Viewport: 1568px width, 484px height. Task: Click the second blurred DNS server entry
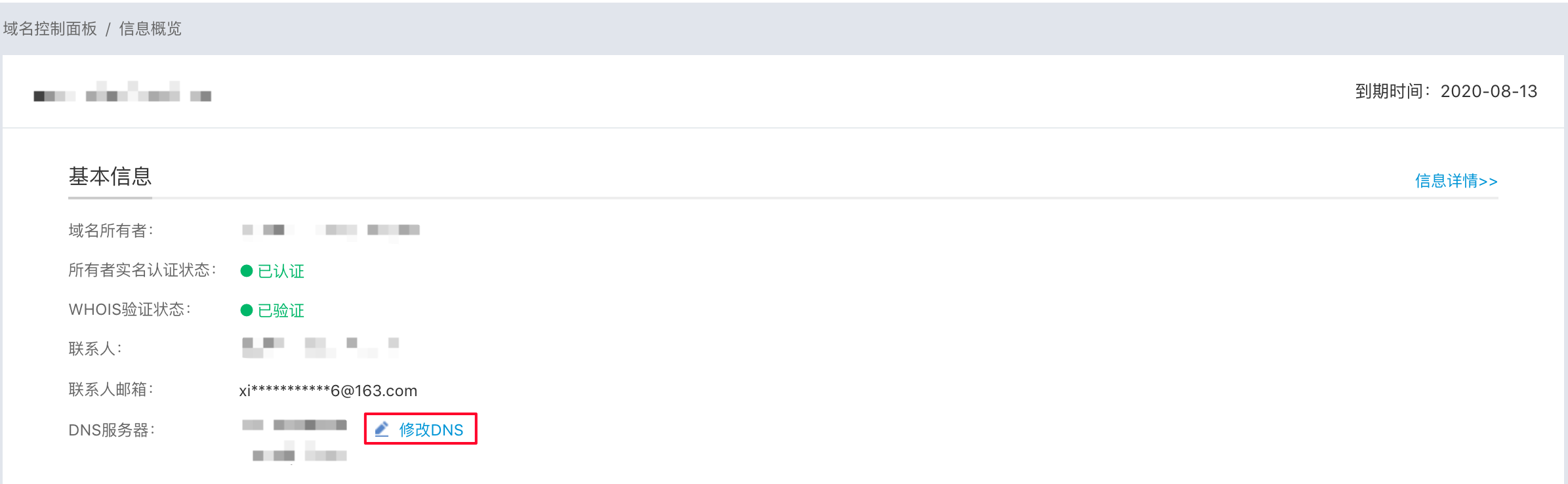pyautogui.click(x=299, y=453)
